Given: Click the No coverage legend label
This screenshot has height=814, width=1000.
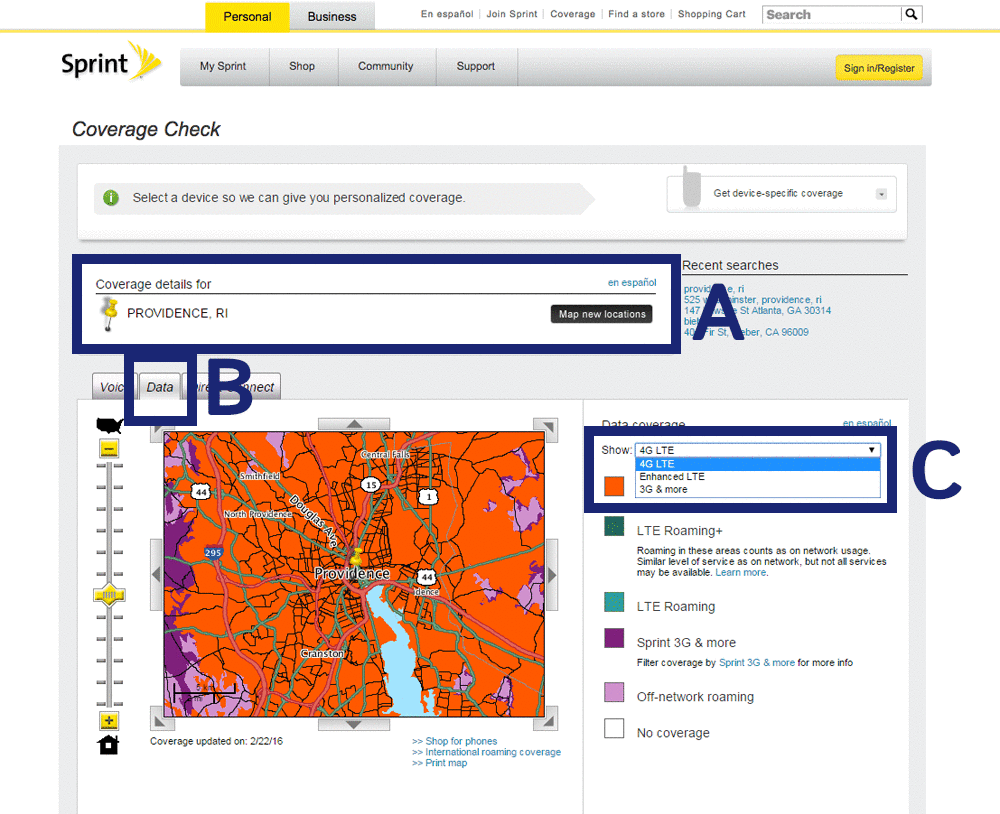Looking at the screenshot, I should [x=673, y=733].
